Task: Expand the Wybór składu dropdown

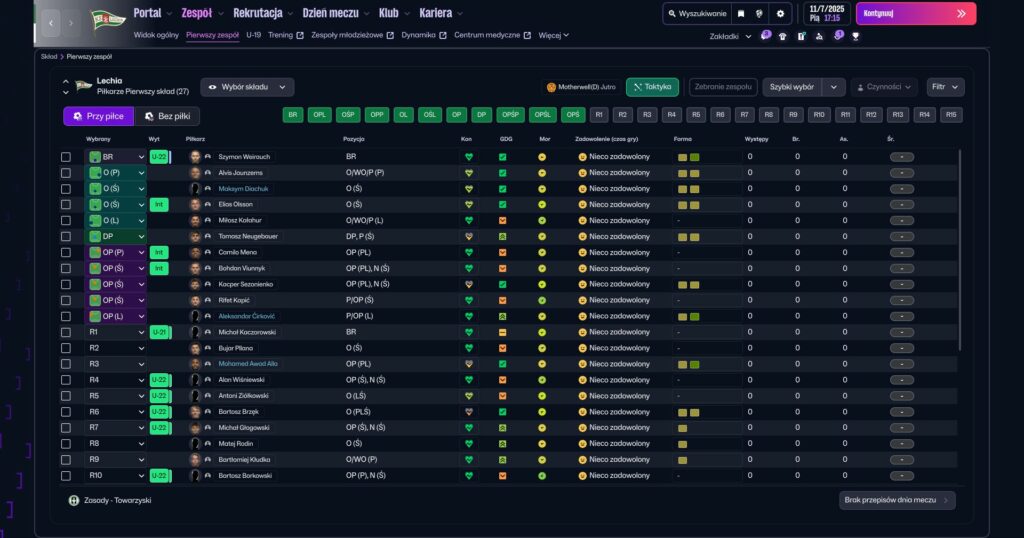Action: 247,87
